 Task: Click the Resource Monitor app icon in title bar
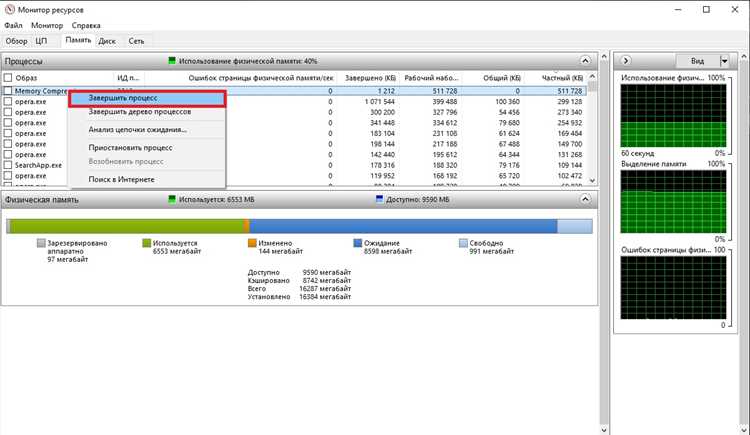[x=9, y=9]
